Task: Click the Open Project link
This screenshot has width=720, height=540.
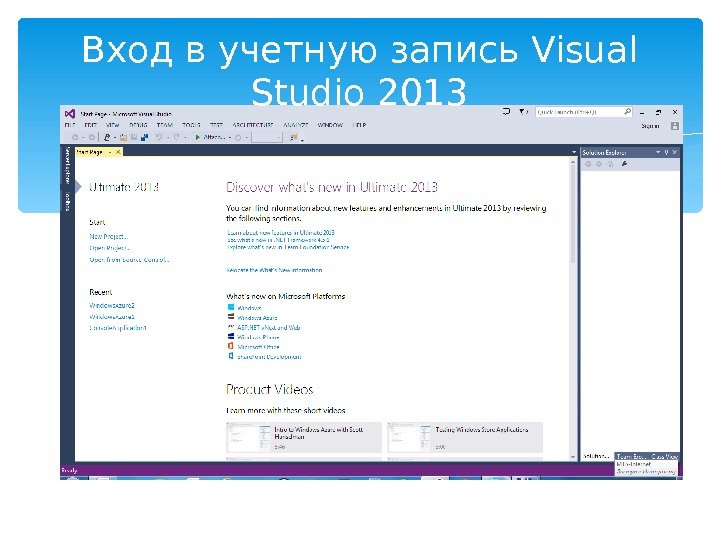Action: [110, 248]
